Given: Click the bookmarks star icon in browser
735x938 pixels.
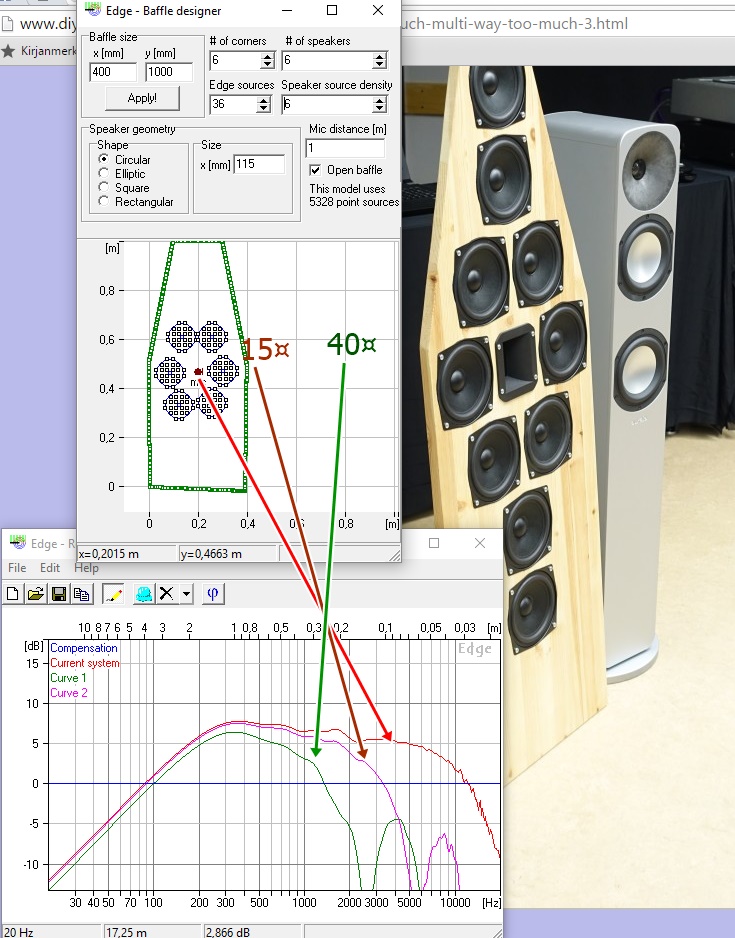Looking at the screenshot, I should [x=8, y=51].
